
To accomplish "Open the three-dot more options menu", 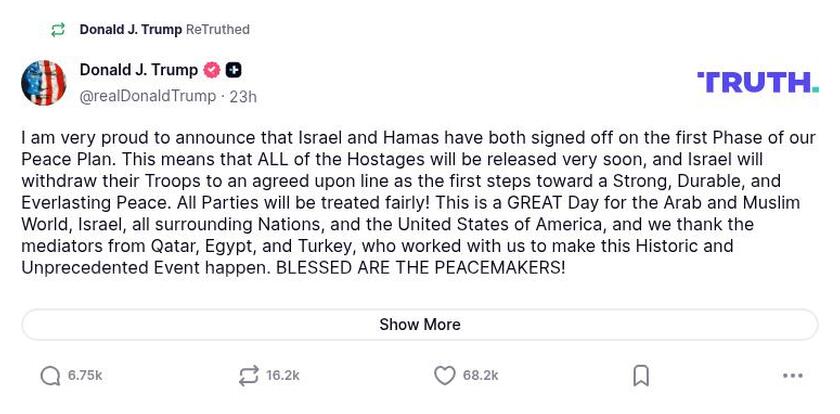I will (x=793, y=376).
